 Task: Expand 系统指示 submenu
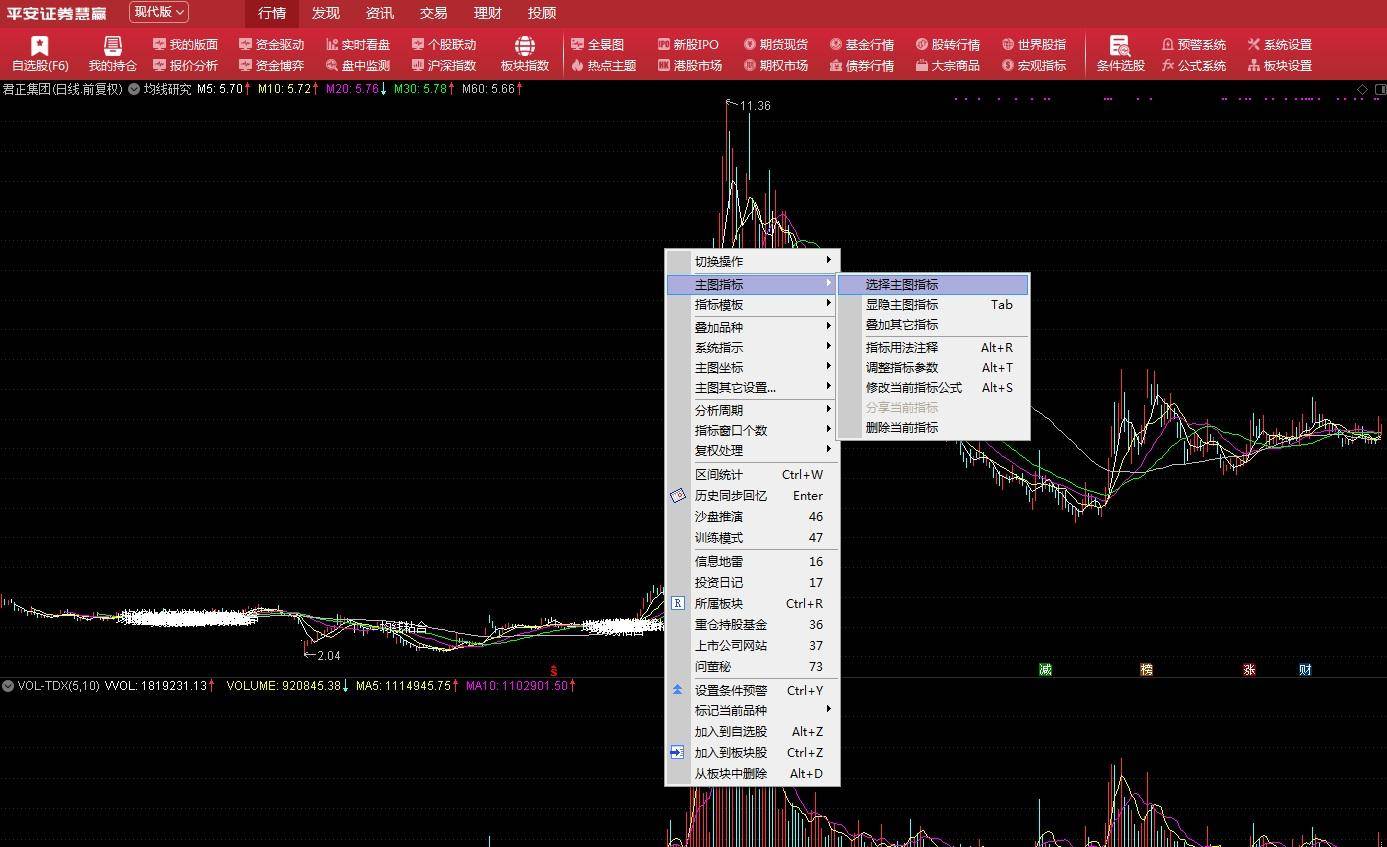pos(752,347)
